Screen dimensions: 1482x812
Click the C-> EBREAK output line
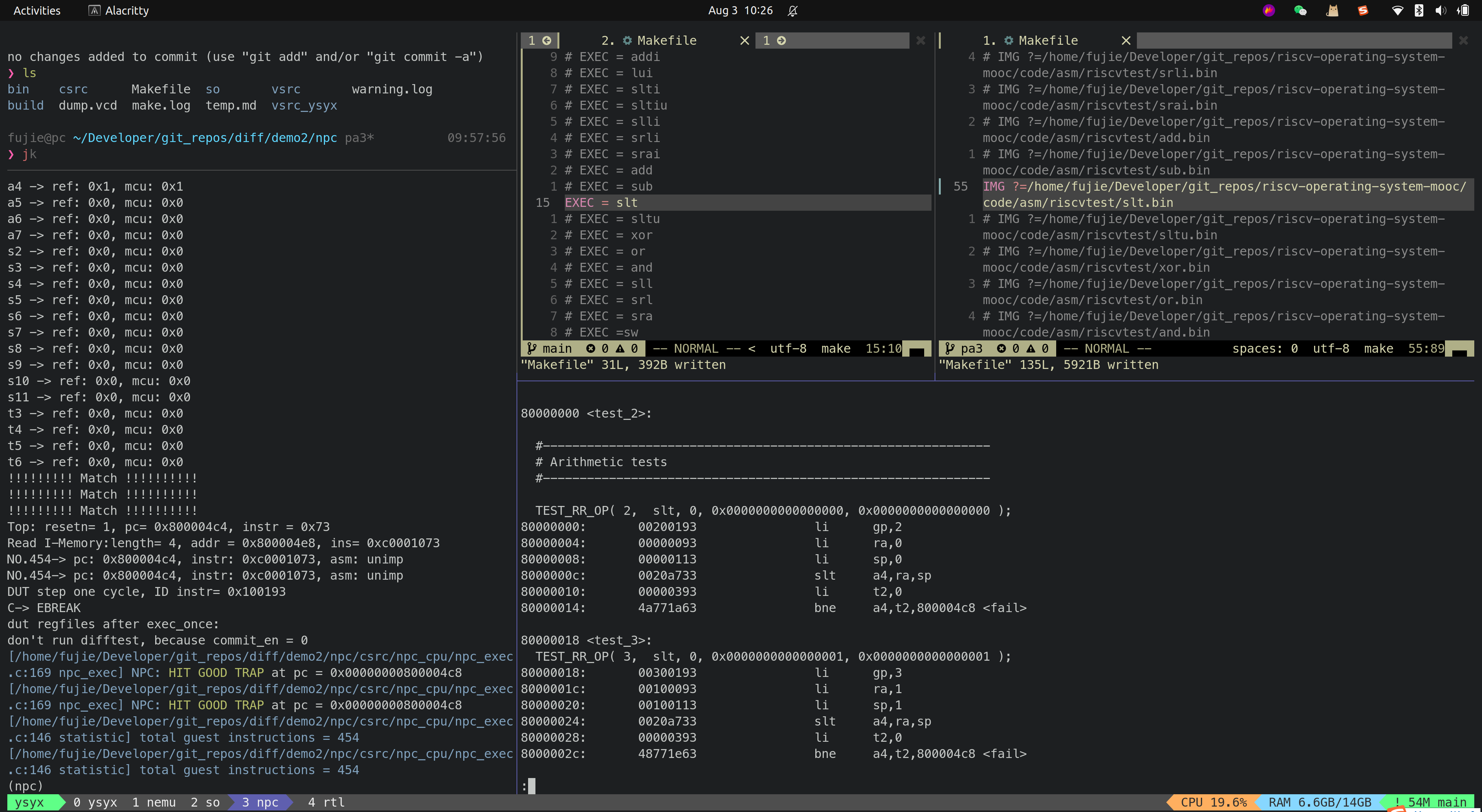point(44,608)
